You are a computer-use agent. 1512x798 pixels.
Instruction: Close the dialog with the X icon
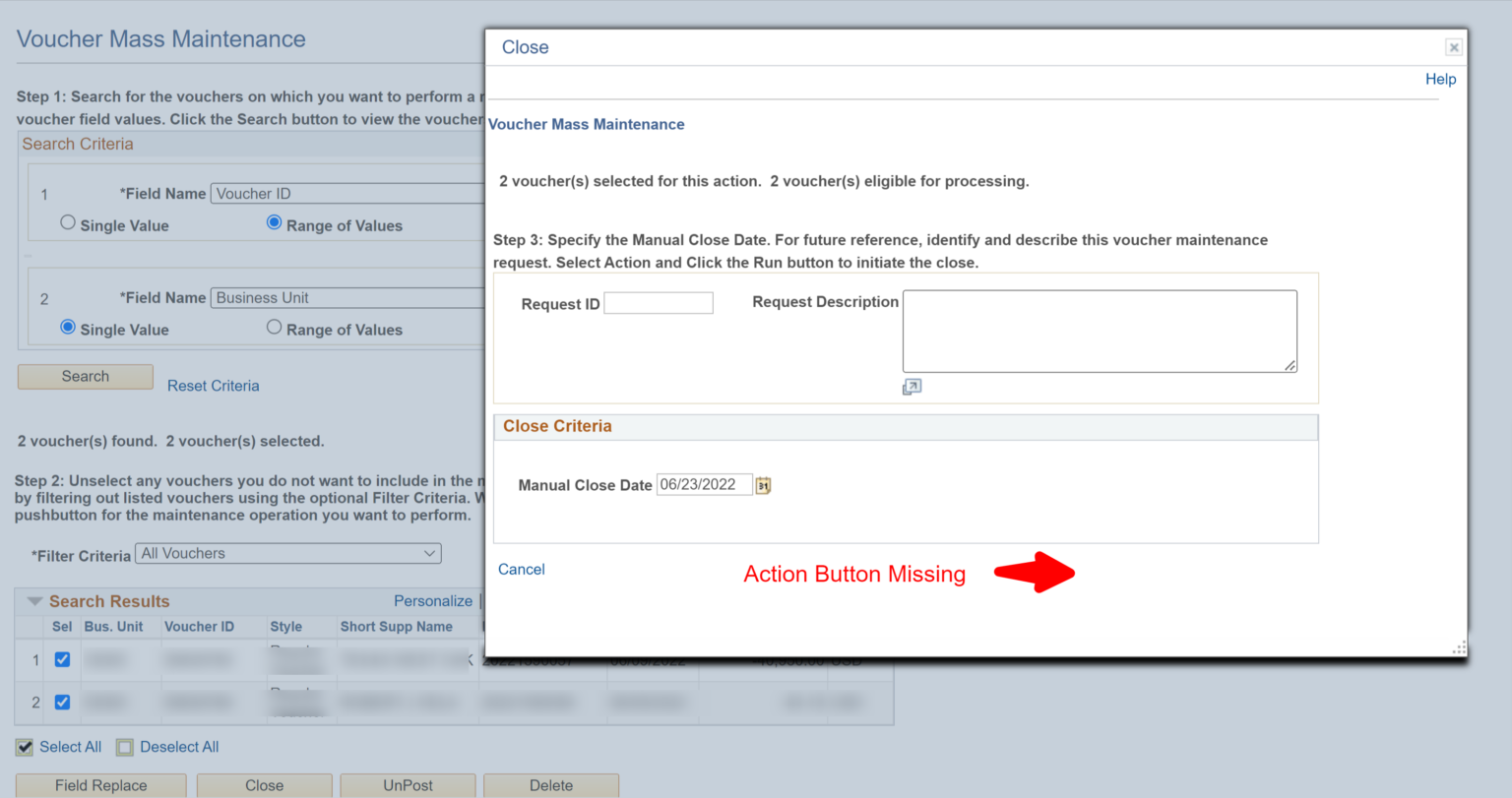click(x=1453, y=47)
